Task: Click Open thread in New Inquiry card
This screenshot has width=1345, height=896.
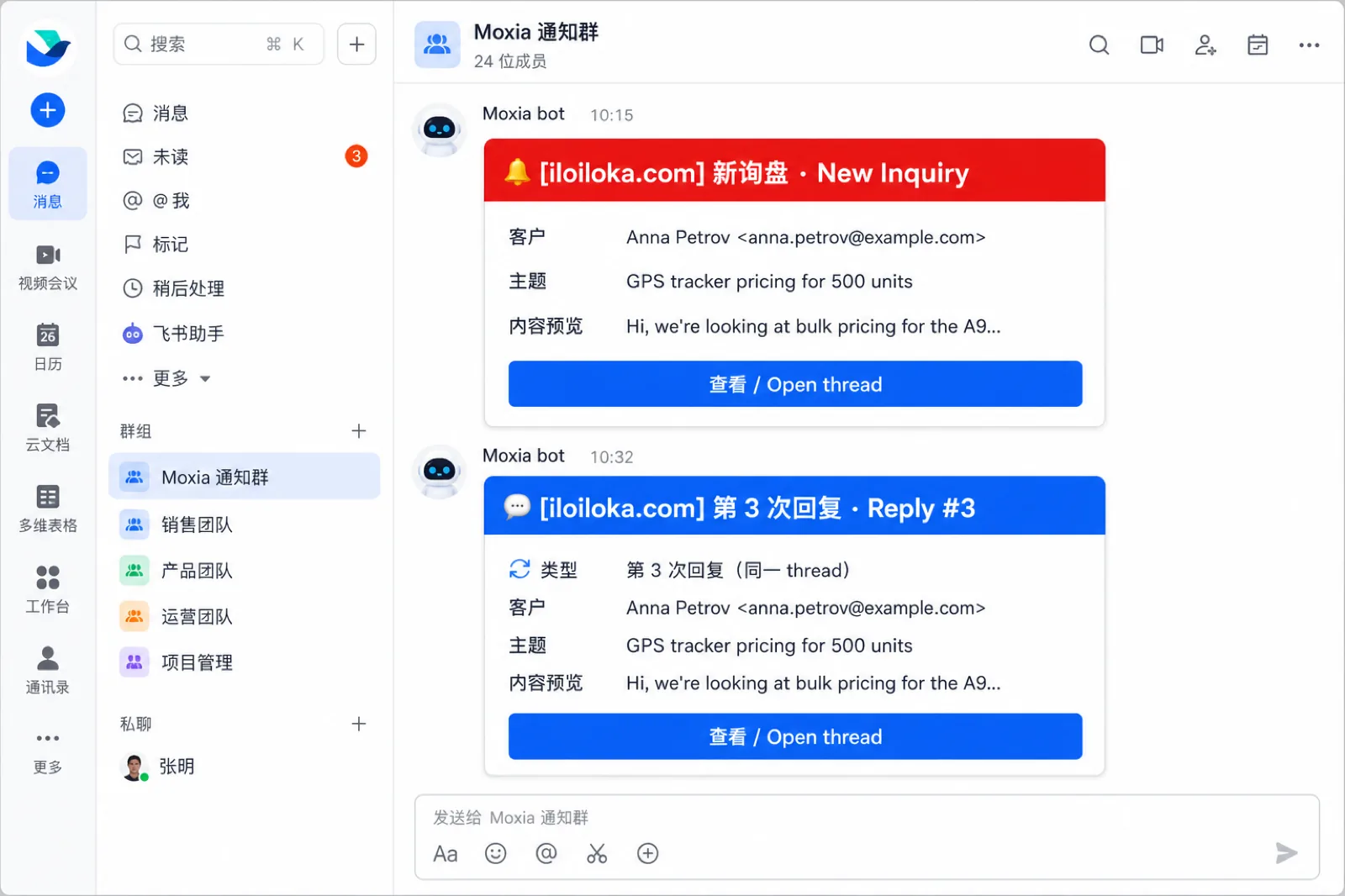Action: point(795,384)
